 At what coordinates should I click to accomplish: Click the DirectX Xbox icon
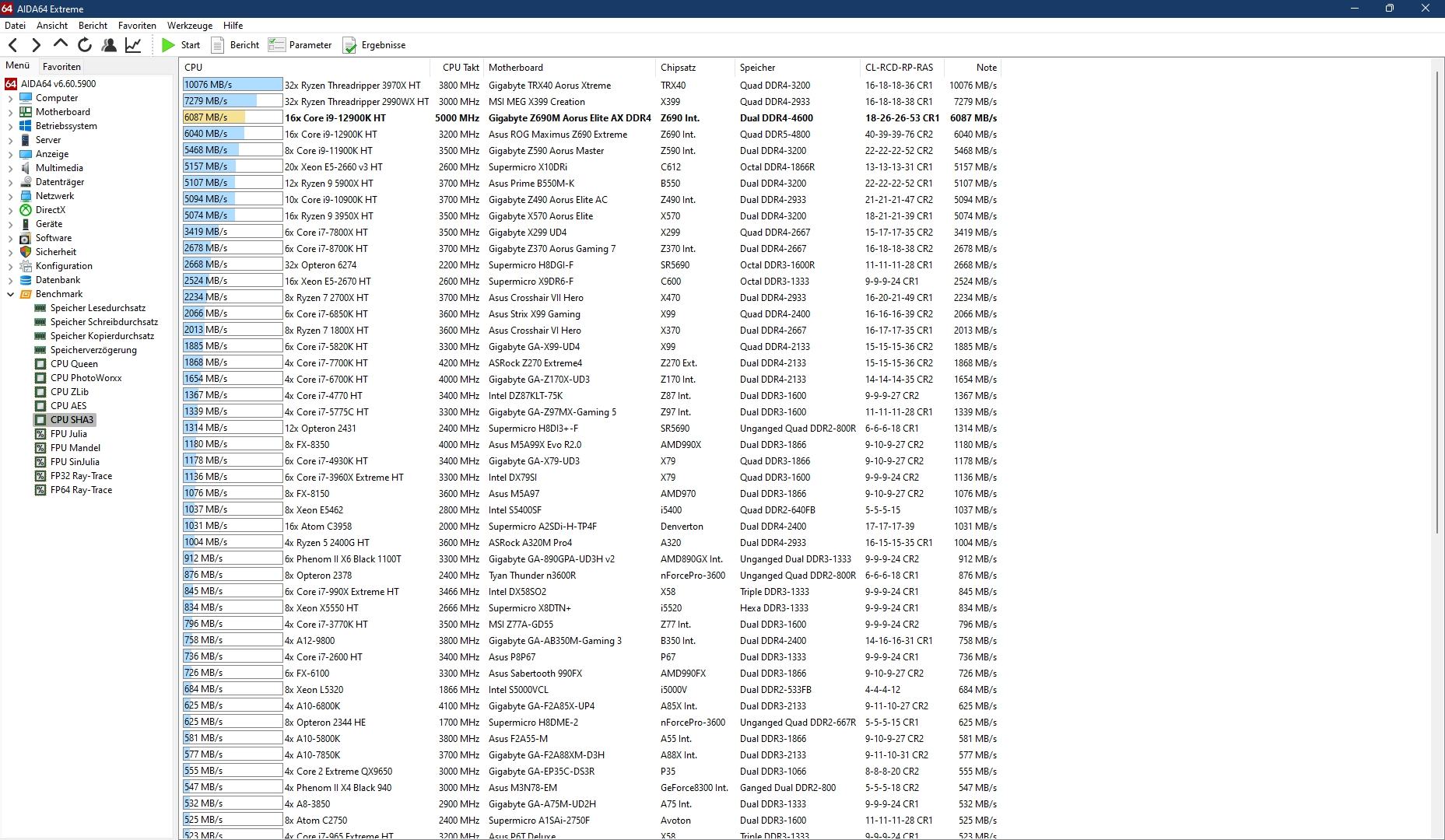click(x=26, y=210)
